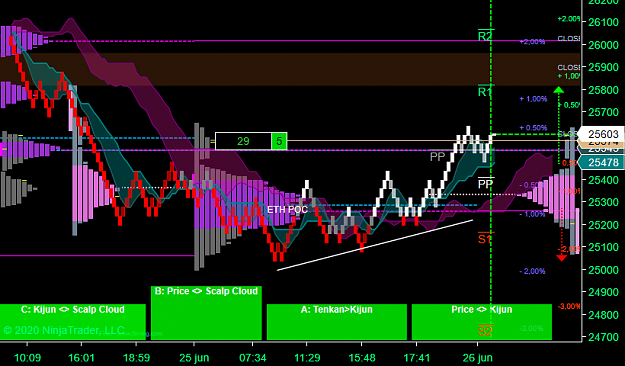Select the Price <> Kijun signal panel
The width and height of the screenshot is (625, 366).
tap(482, 322)
